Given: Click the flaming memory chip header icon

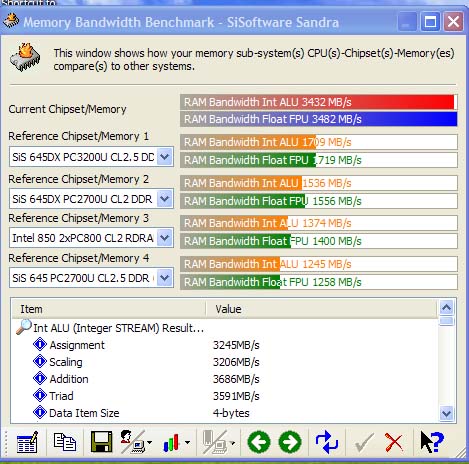Looking at the screenshot, I should [x=25, y=57].
